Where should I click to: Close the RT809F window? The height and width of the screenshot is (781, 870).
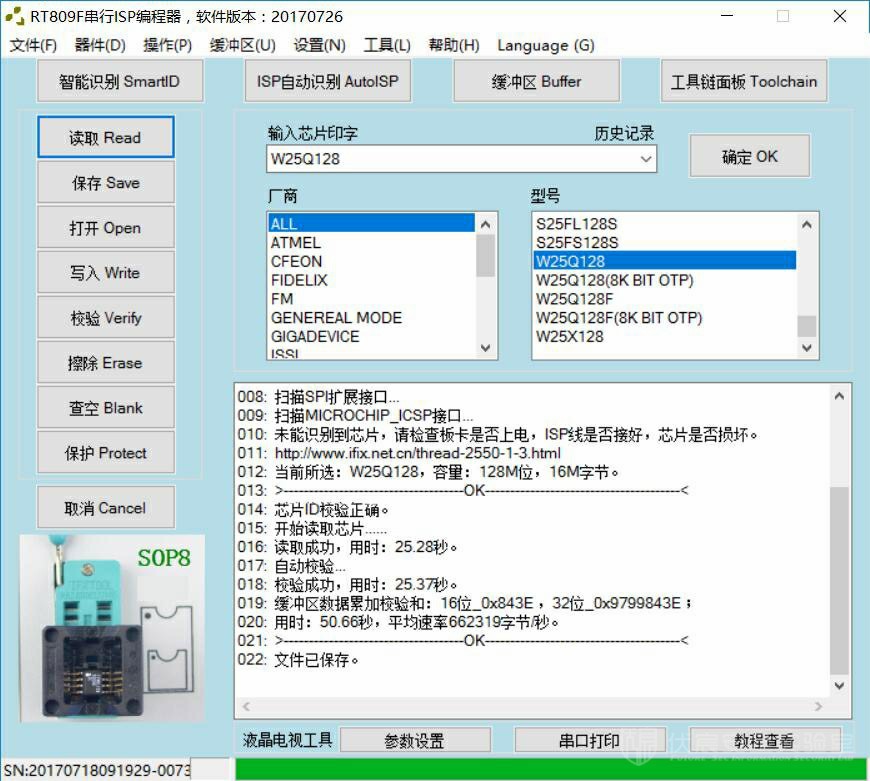click(840, 16)
